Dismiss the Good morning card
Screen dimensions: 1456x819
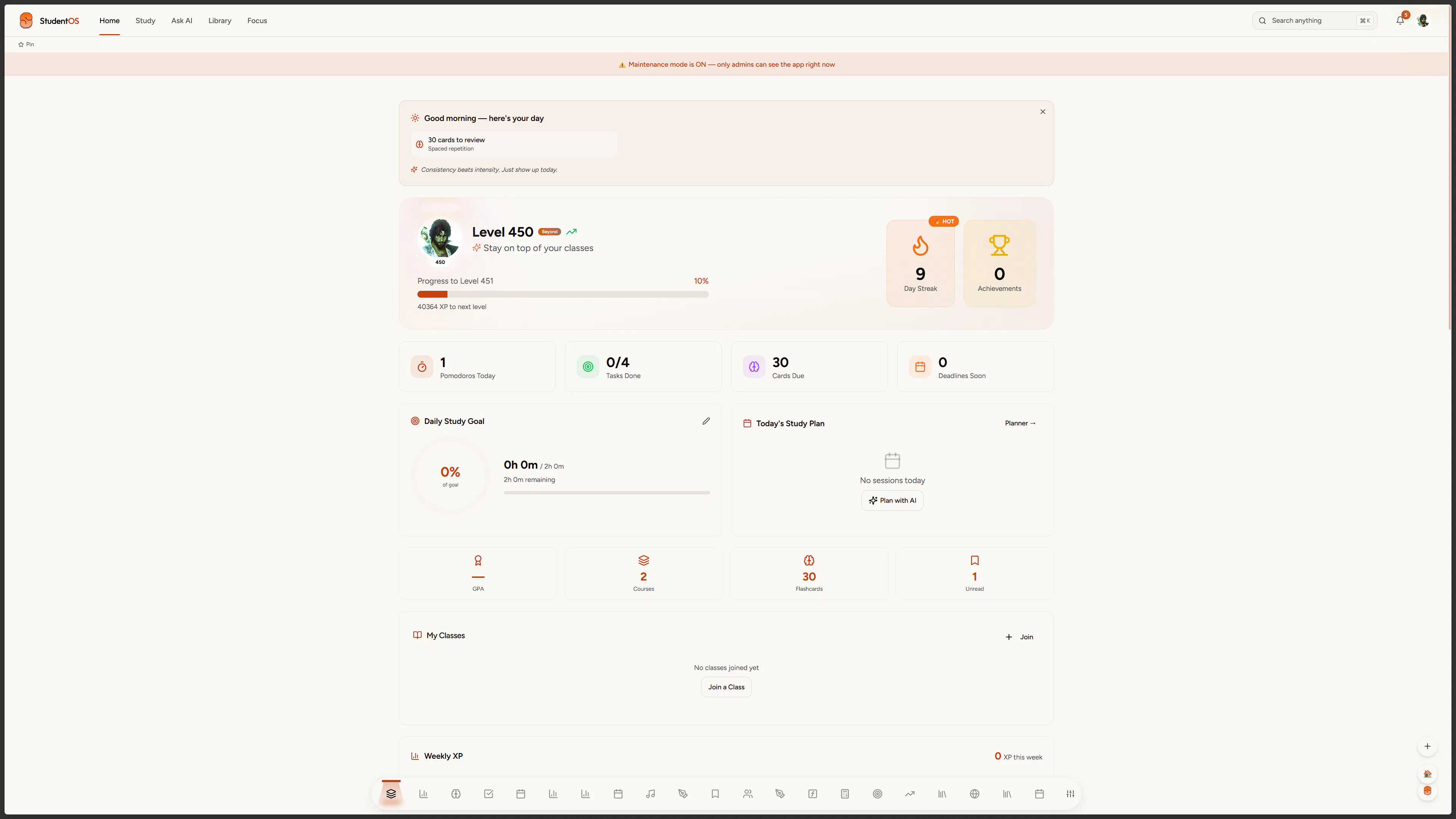tap(1043, 112)
